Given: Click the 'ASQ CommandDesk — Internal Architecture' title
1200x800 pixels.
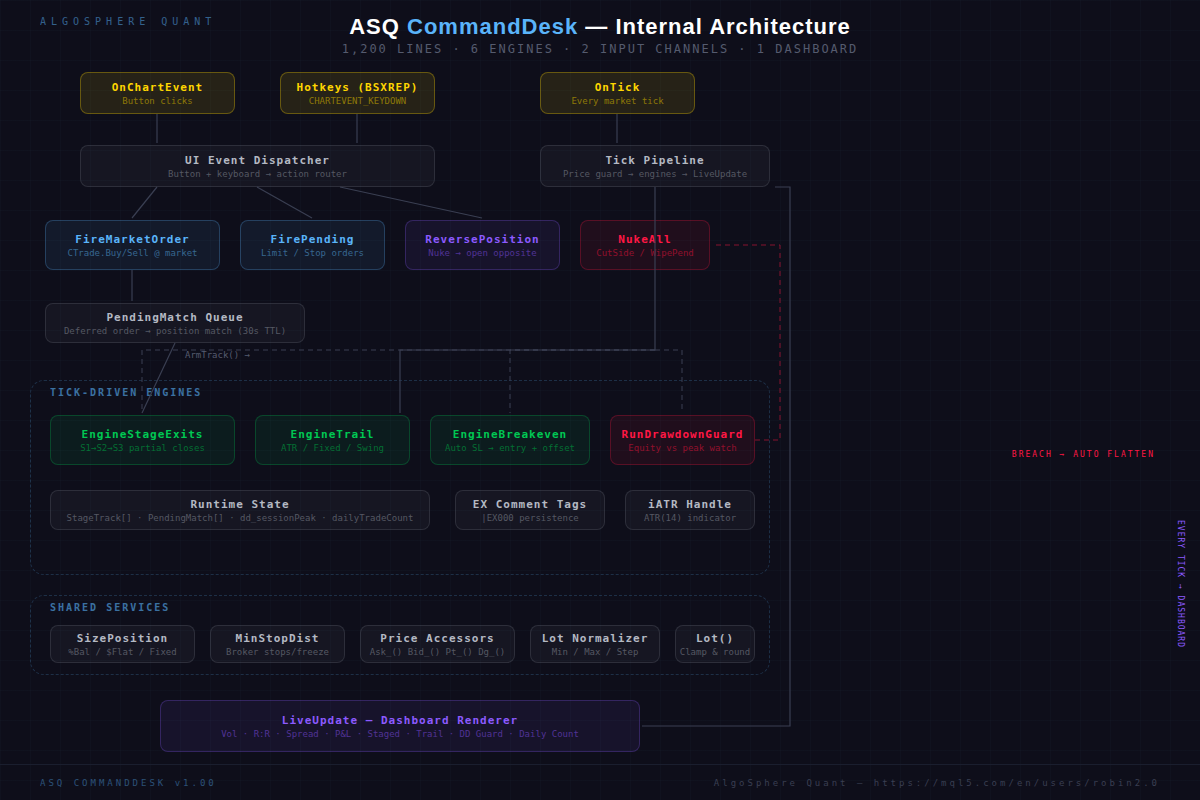Looking at the screenshot, I should 600,27.
